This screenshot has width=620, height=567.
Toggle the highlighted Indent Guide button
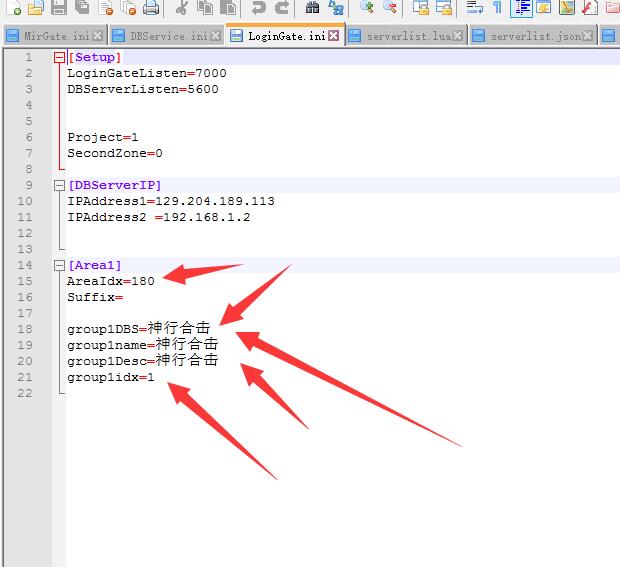(x=521, y=8)
